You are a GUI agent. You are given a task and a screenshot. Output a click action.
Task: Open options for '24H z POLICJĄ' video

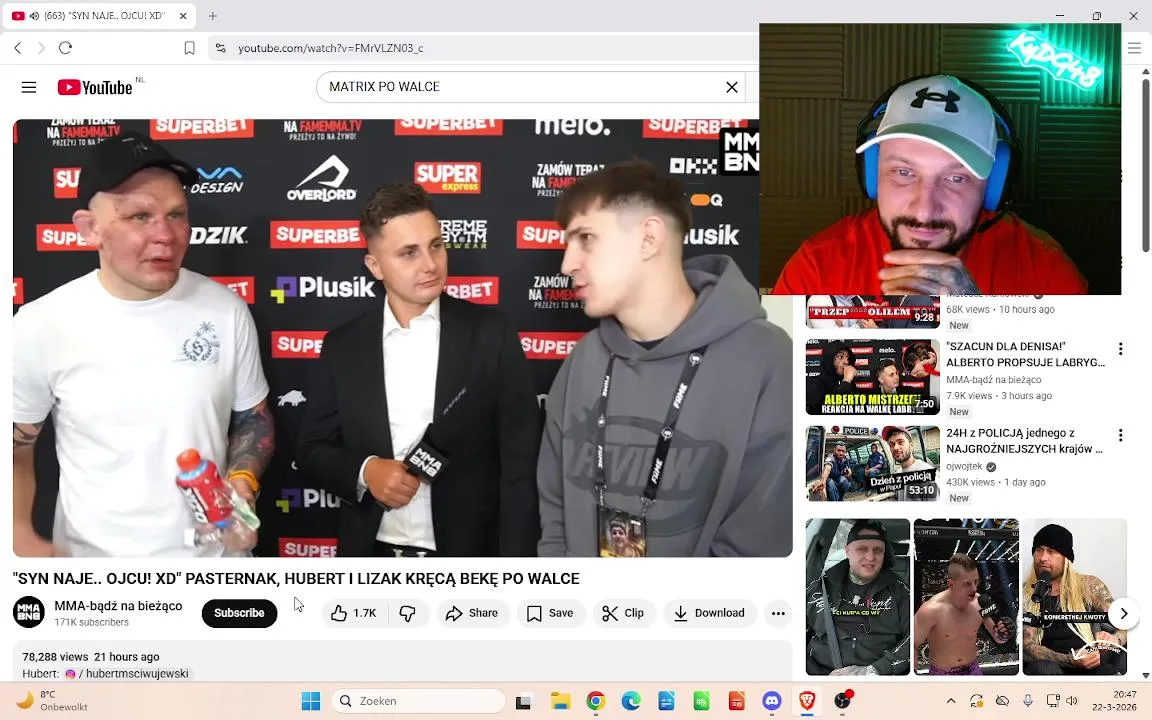click(x=1120, y=435)
